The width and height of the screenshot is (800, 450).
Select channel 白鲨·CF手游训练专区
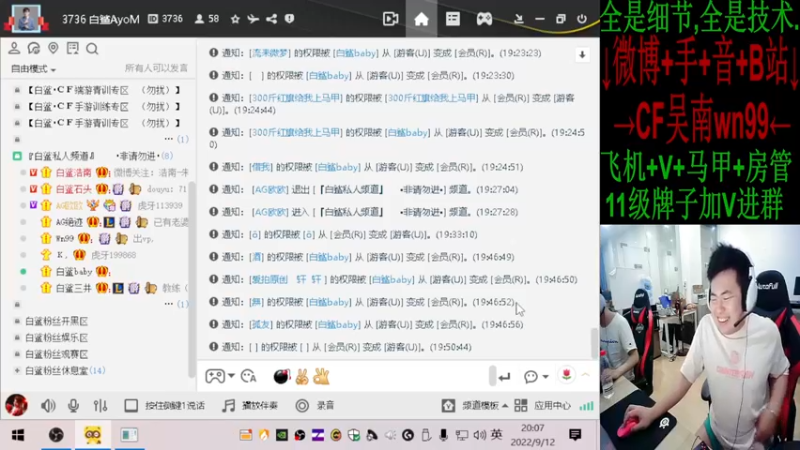[102, 106]
